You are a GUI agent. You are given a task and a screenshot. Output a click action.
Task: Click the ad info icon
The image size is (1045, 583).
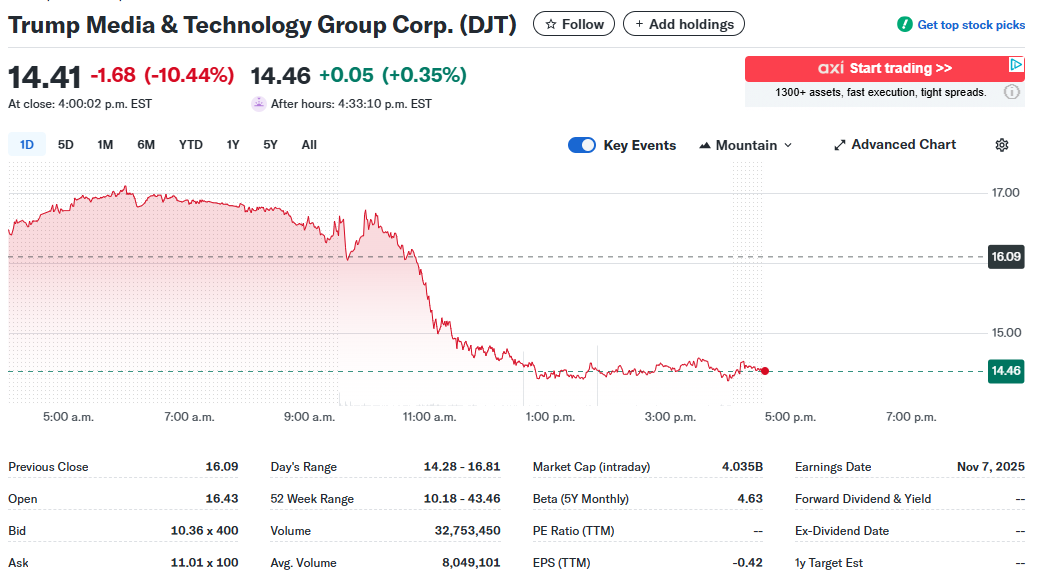(x=1012, y=92)
